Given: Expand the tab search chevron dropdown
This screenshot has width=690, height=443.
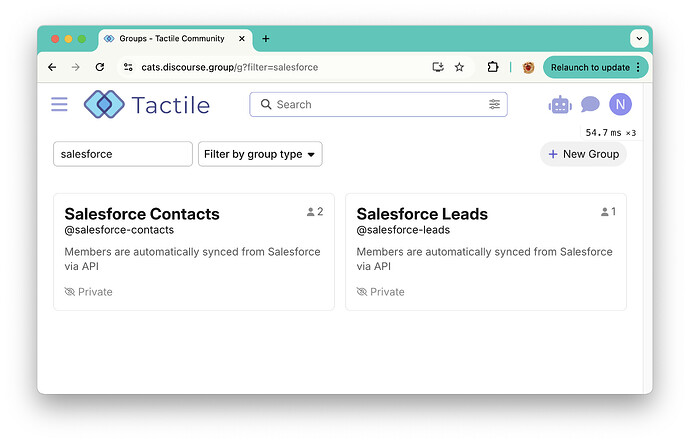Looking at the screenshot, I should 639,39.
